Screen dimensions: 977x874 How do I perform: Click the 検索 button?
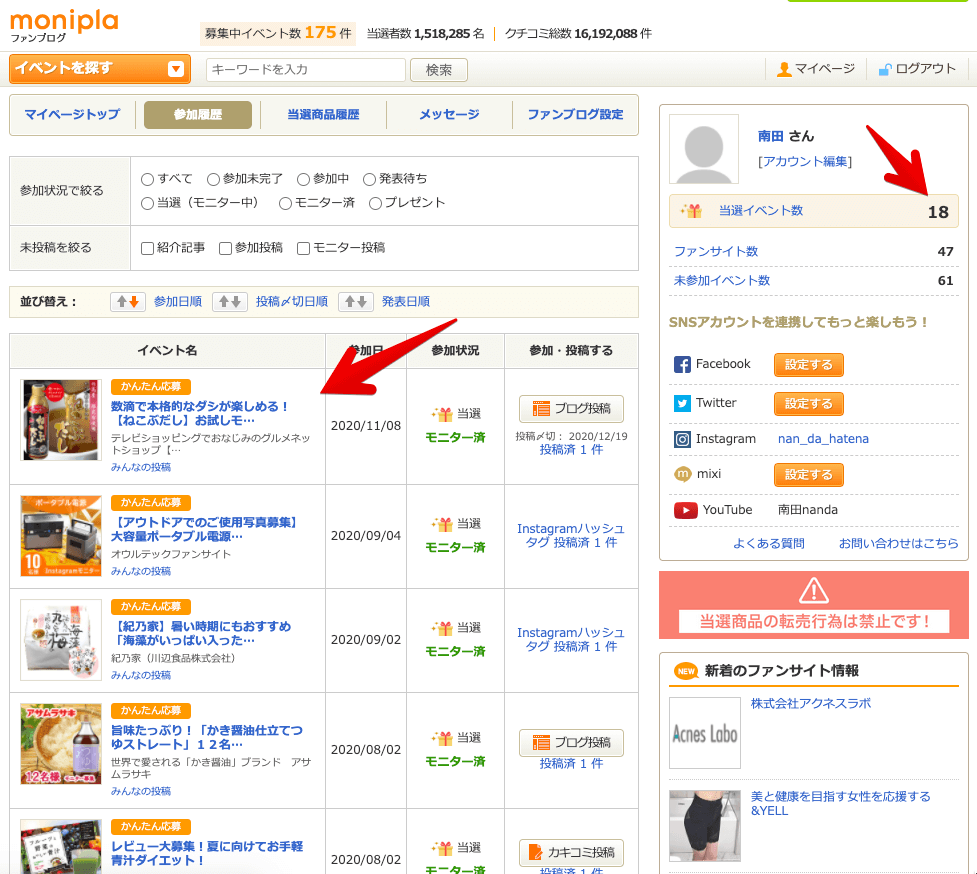pos(439,70)
